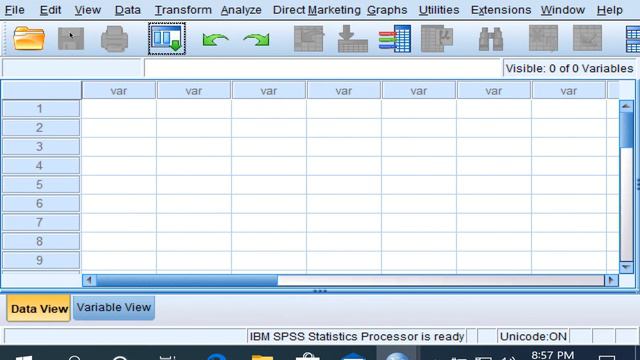The width and height of the screenshot is (640, 360).
Task: Select row header 6
Action: 41,203
